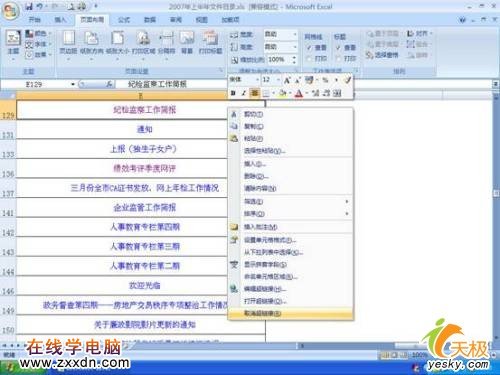This screenshot has height=375, width=500.
Task: Choose Copy (复制) in context menu
Action: pos(290,126)
